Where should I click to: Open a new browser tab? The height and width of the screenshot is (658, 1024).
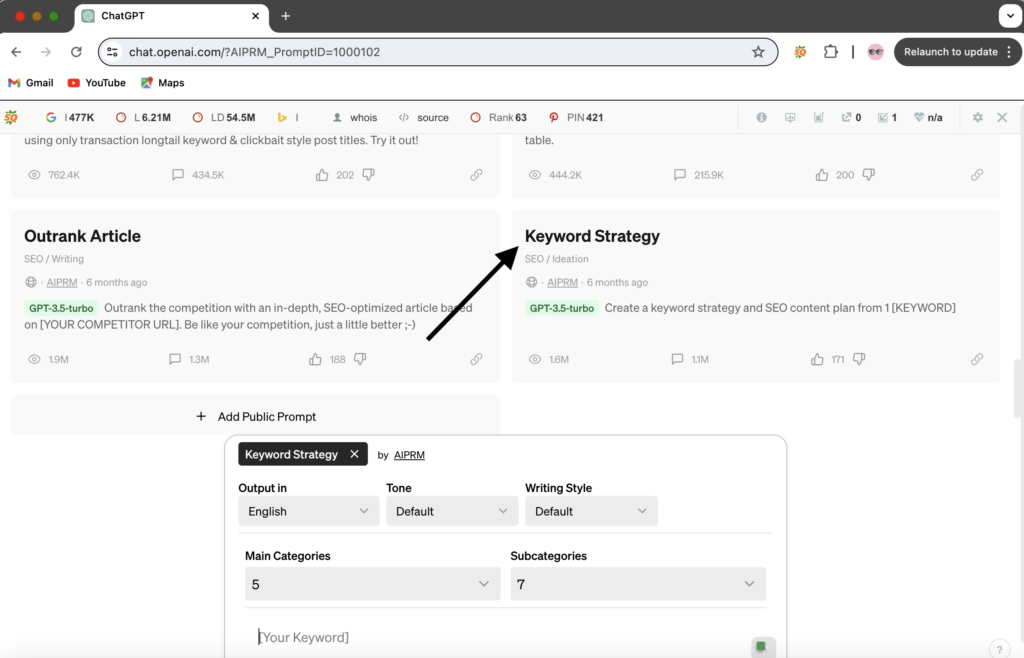coord(285,16)
